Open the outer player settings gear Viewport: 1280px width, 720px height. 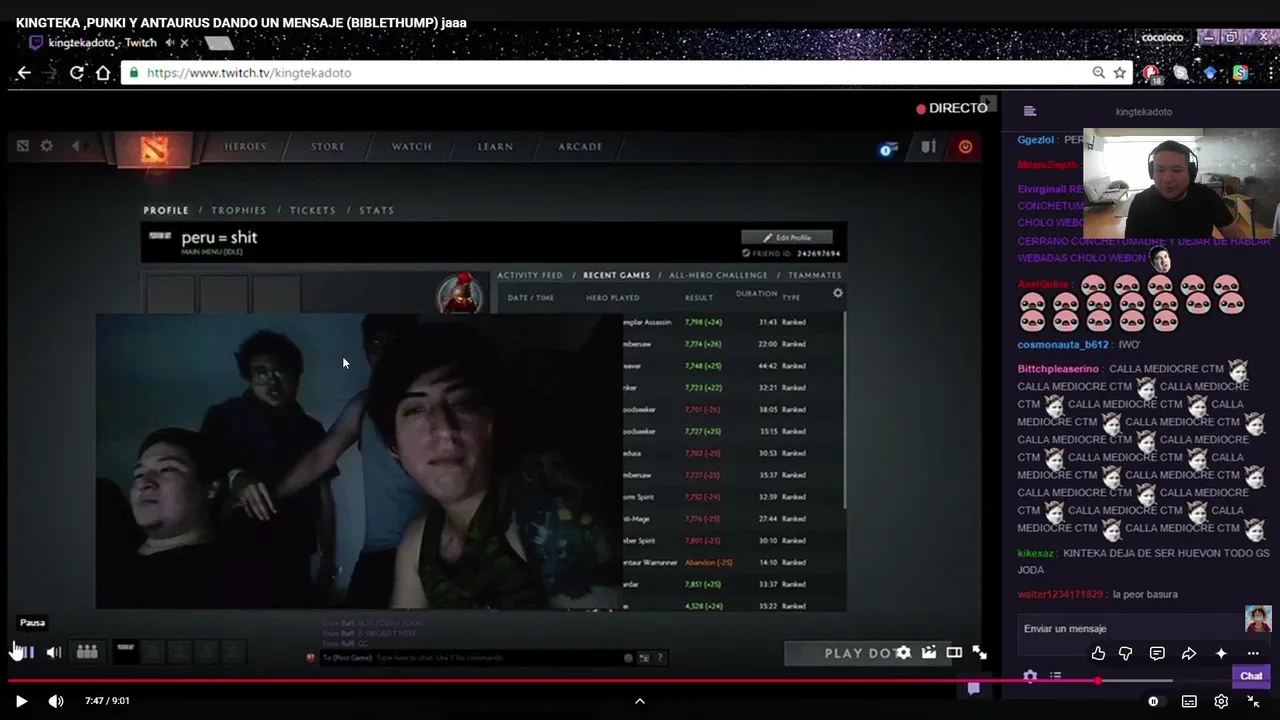pyautogui.click(x=1221, y=701)
